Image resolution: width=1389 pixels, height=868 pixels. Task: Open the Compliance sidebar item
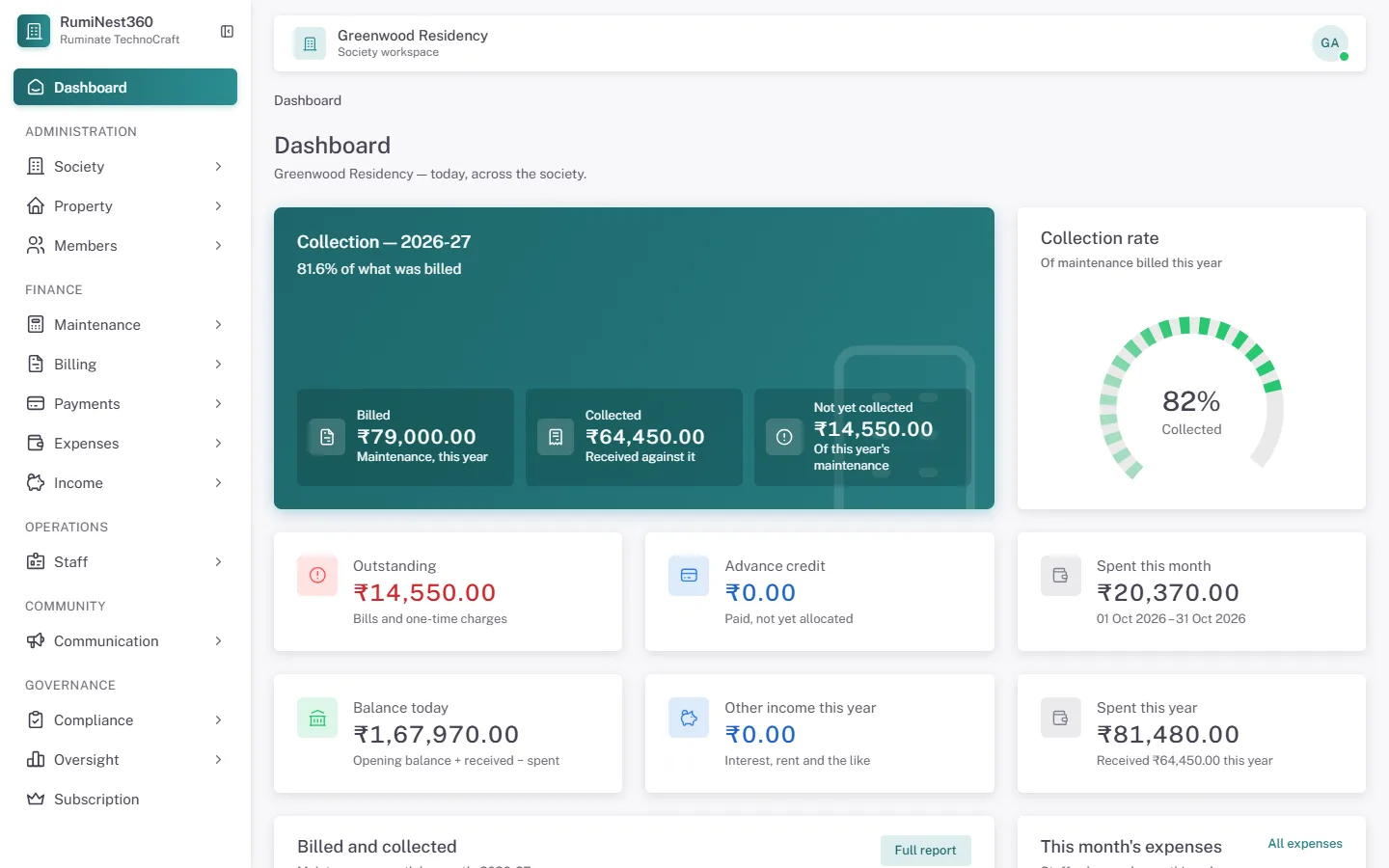125,719
